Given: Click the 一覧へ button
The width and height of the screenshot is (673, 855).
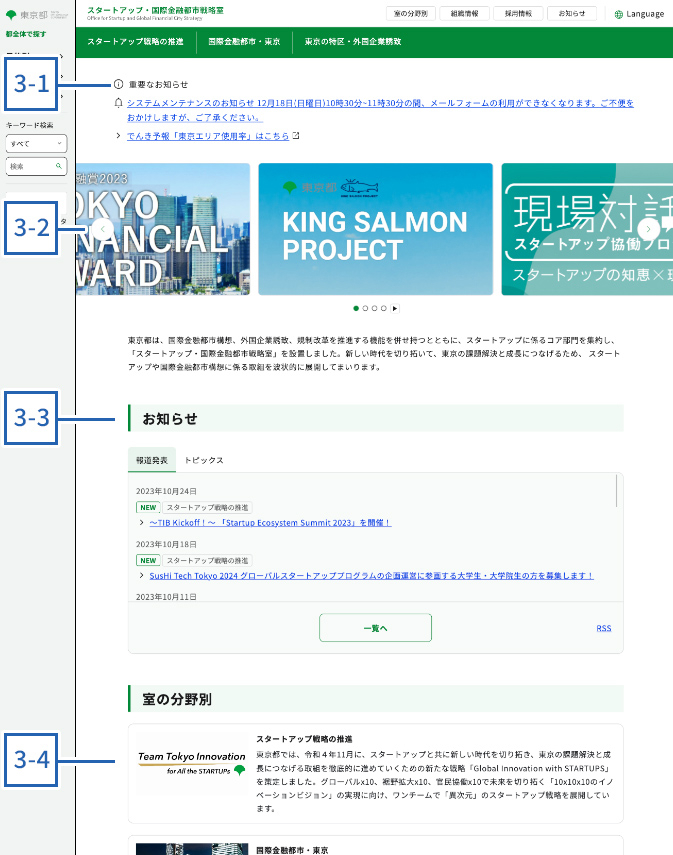Looking at the screenshot, I should [x=375, y=628].
